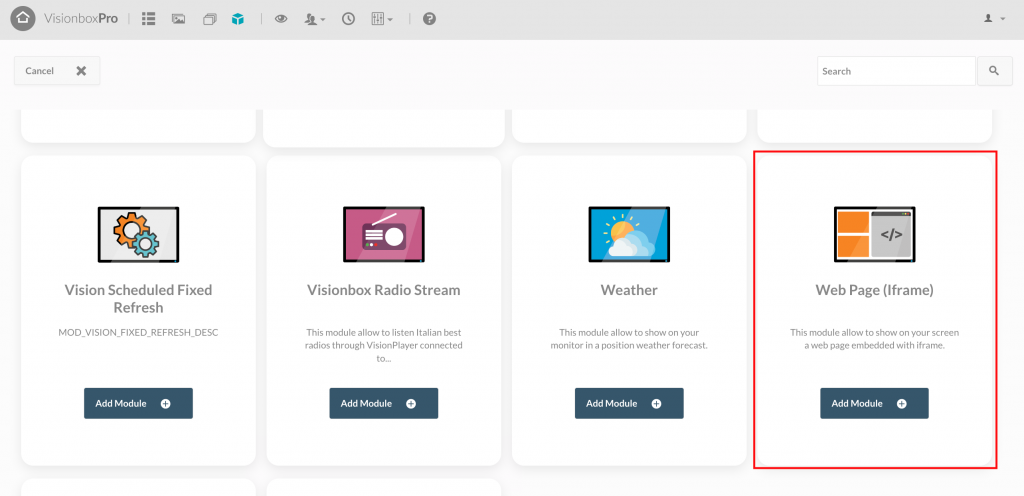The image size is (1024, 496).
Task: Click the Visionbox Radio Stream title
Action: click(x=384, y=290)
